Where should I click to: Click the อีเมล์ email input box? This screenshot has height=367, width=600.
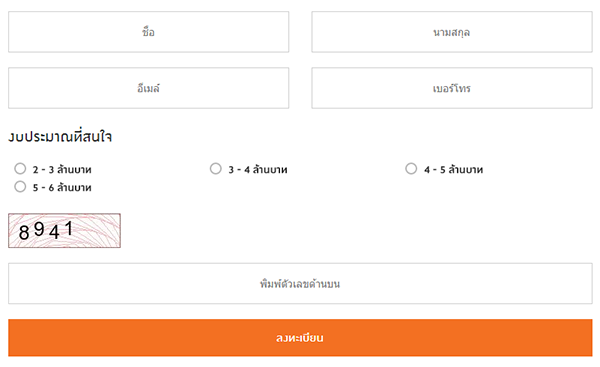pos(148,88)
